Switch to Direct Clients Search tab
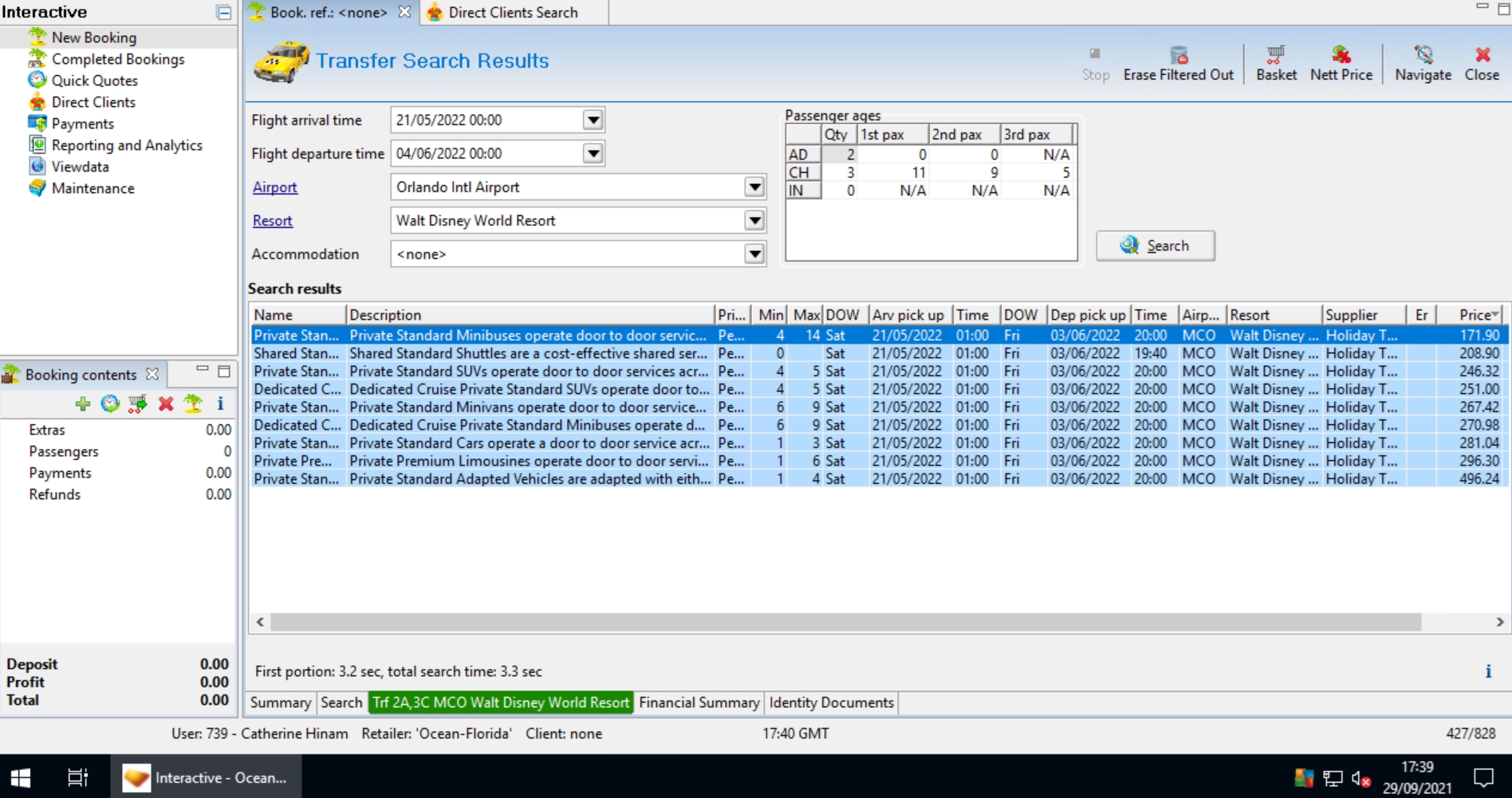Viewport: 1512px width, 798px height. coord(514,12)
